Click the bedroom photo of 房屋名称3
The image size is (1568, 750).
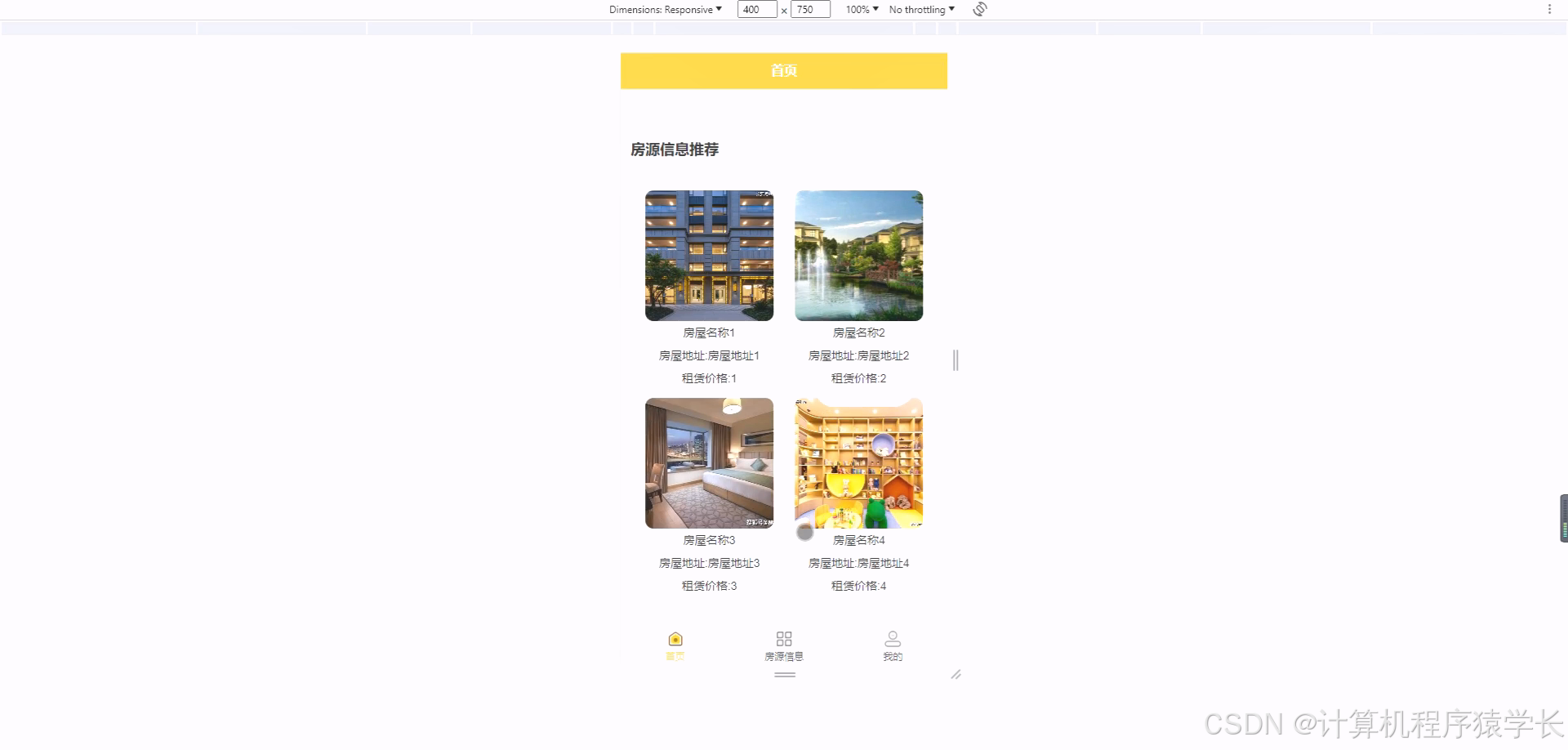tap(709, 462)
